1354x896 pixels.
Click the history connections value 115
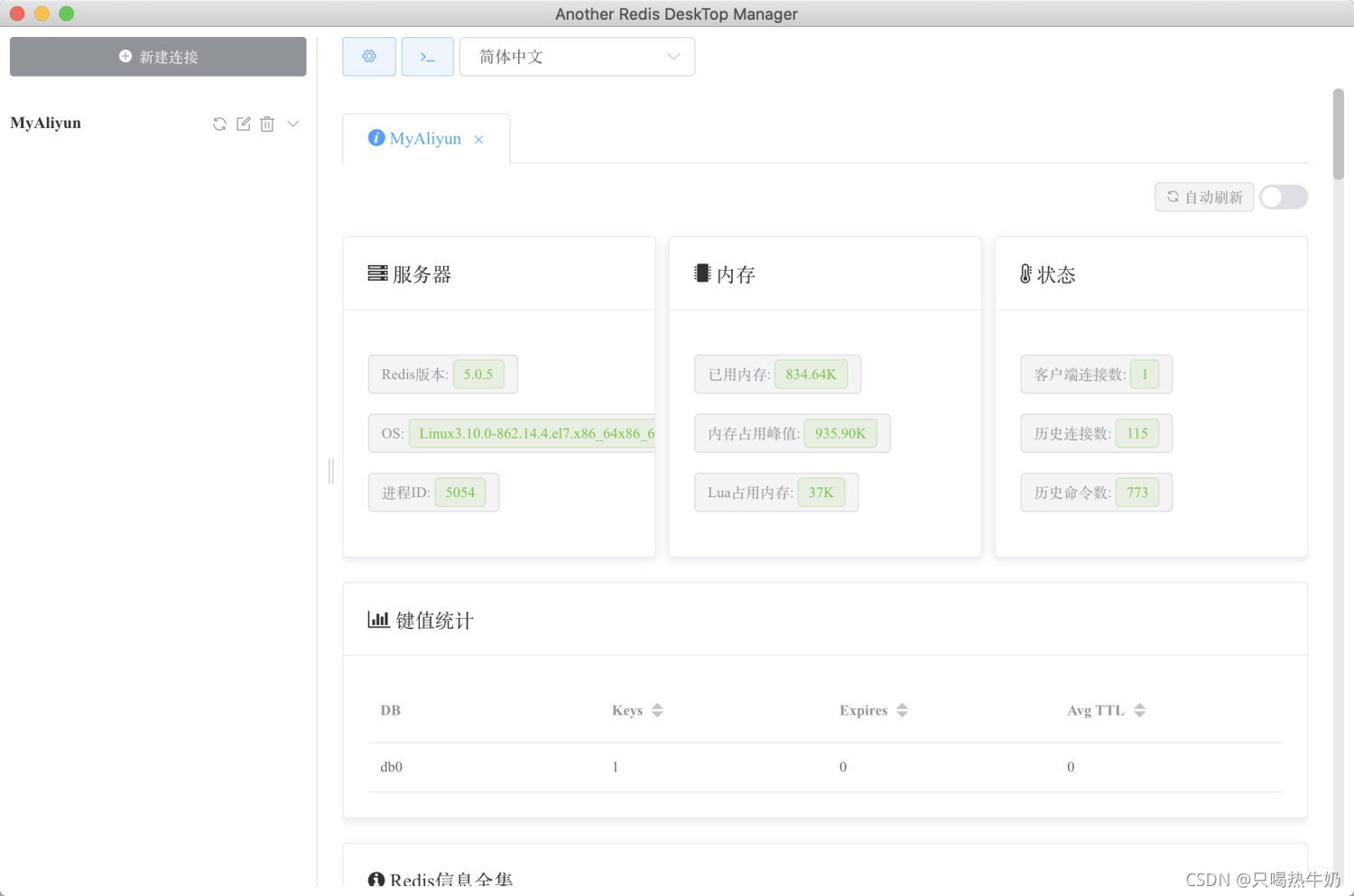(1137, 433)
